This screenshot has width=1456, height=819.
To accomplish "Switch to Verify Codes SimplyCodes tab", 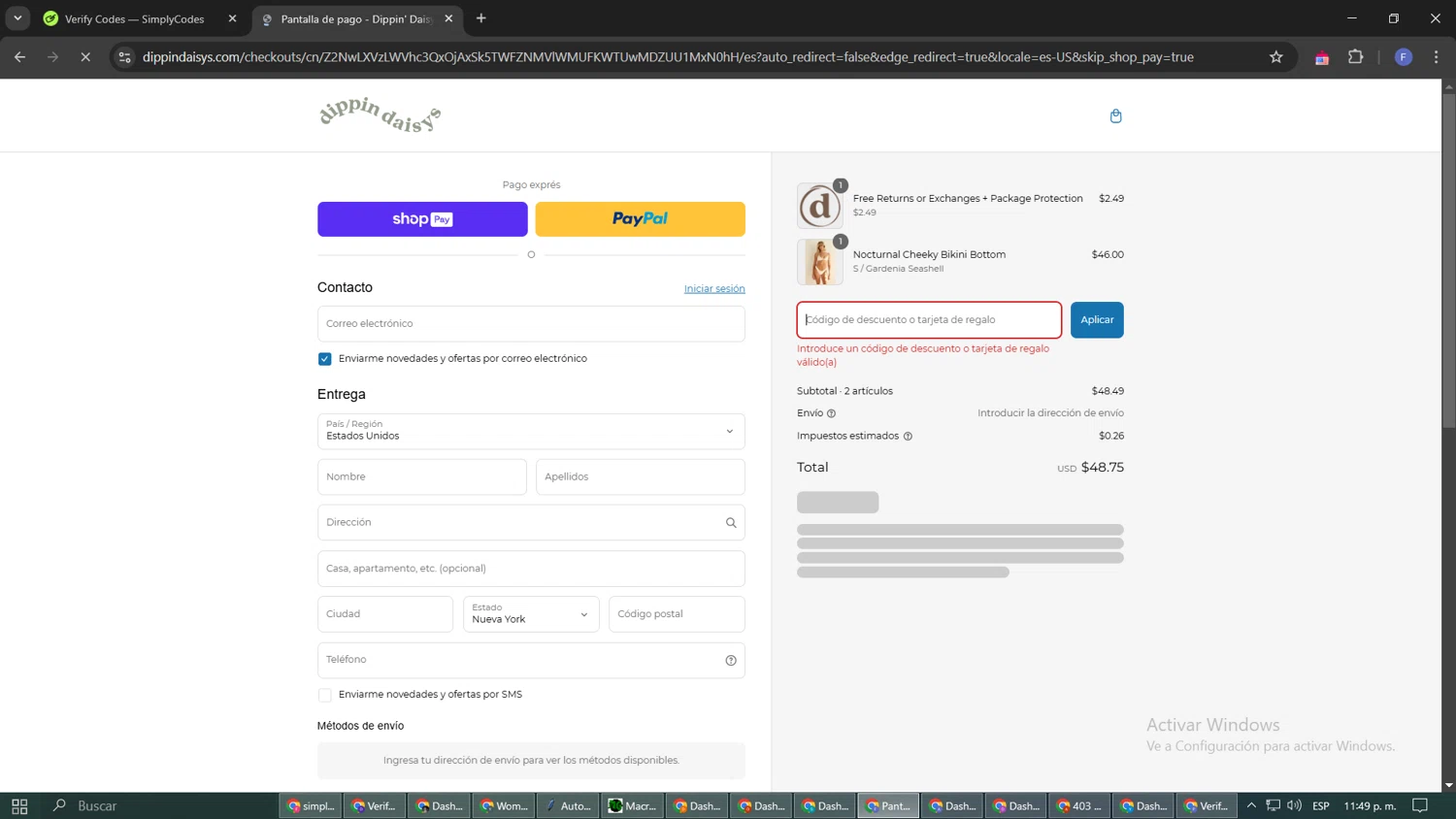I will [x=134, y=18].
